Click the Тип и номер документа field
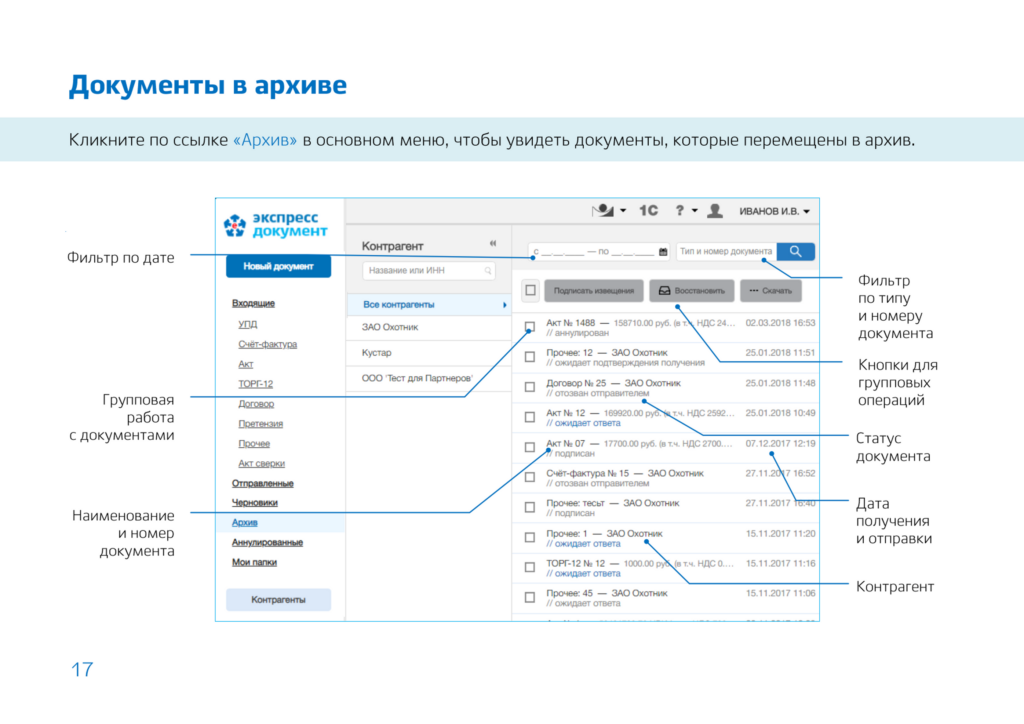 (726, 251)
